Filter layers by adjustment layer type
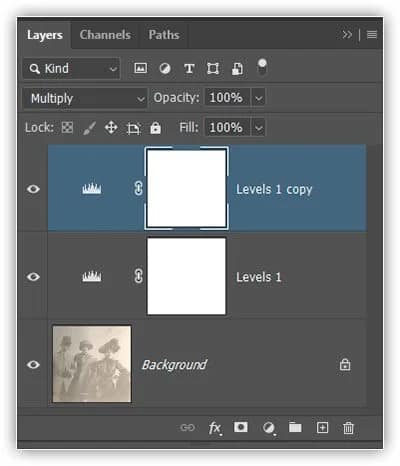The height and width of the screenshot is (466, 400). click(x=165, y=69)
